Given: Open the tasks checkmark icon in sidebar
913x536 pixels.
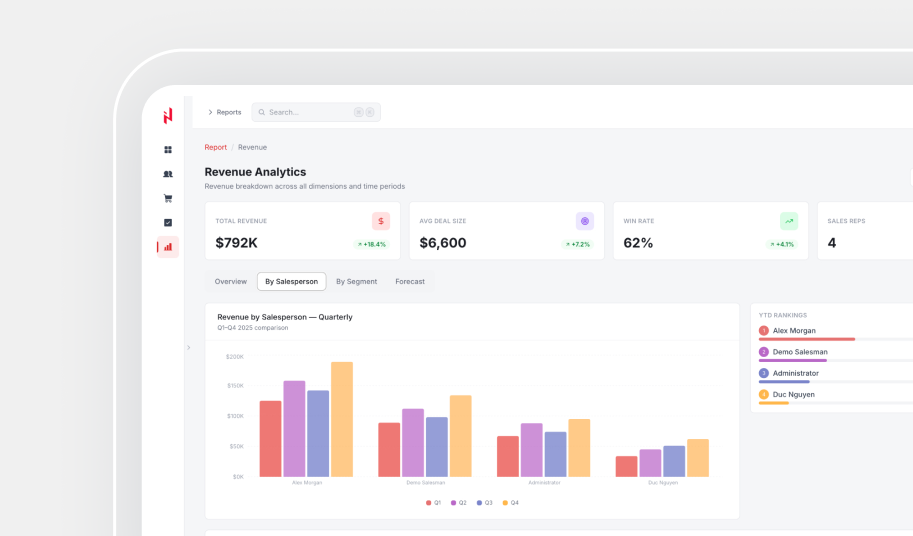Looking at the screenshot, I should pyautogui.click(x=168, y=222).
